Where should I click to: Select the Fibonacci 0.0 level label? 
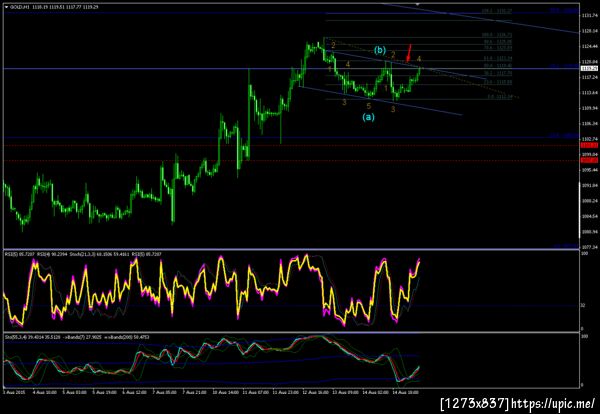tap(500, 97)
